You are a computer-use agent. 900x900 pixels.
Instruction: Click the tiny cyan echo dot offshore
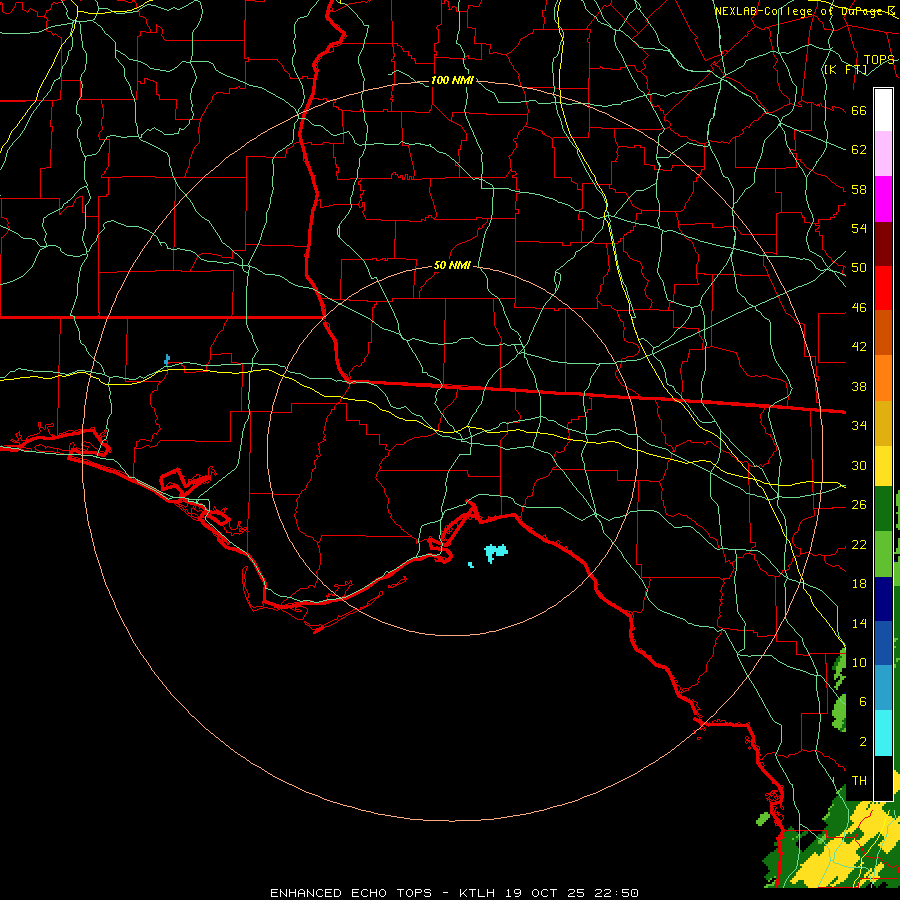[471, 565]
